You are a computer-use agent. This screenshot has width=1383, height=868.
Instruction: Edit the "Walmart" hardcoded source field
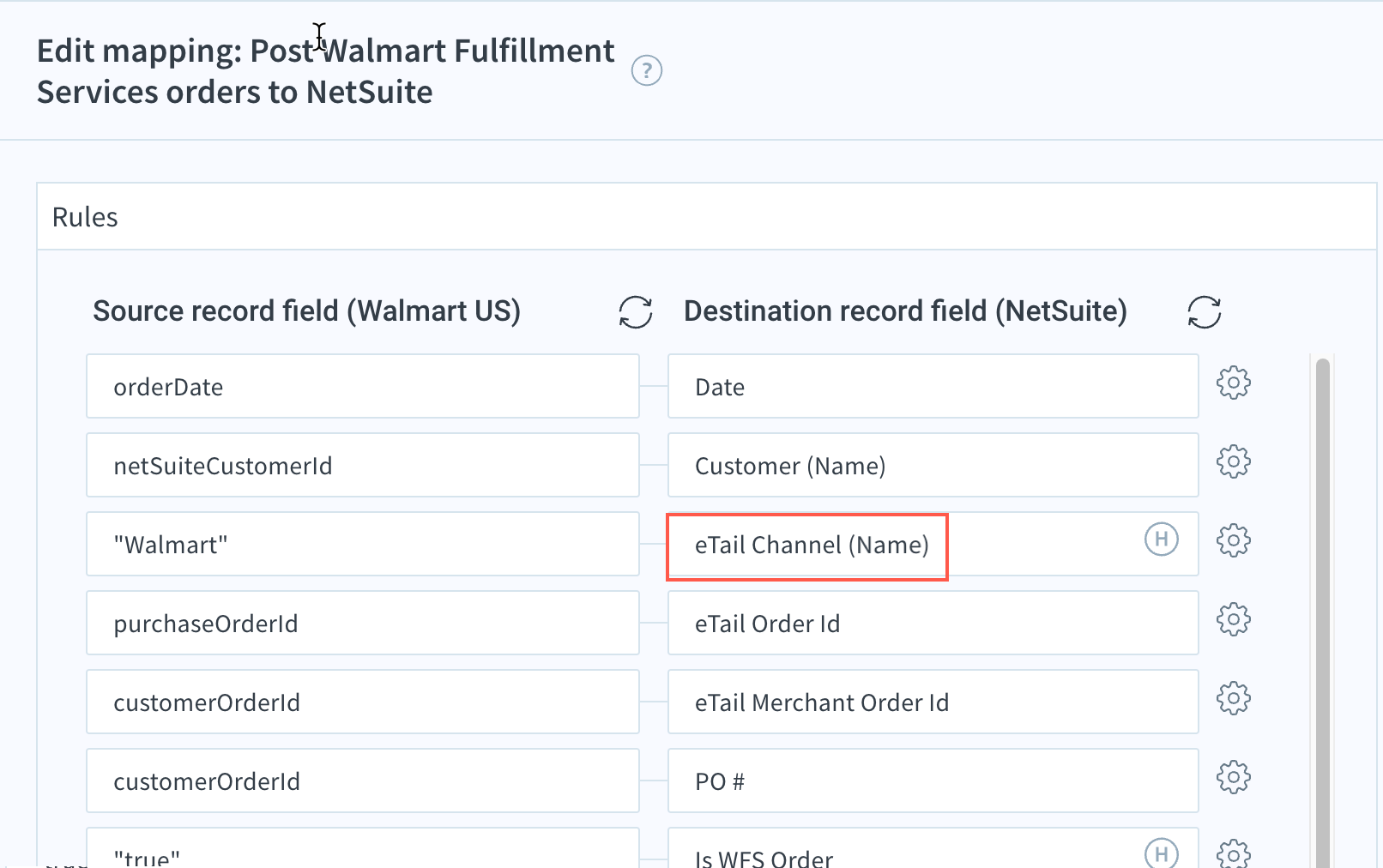pos(363,544)
